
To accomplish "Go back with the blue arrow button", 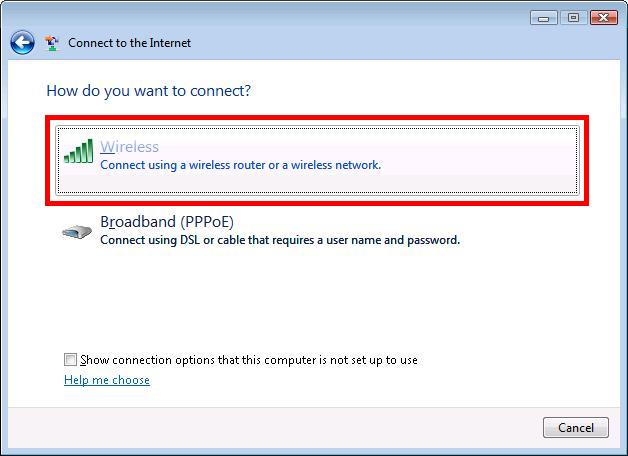I will (x=22, y=43).
